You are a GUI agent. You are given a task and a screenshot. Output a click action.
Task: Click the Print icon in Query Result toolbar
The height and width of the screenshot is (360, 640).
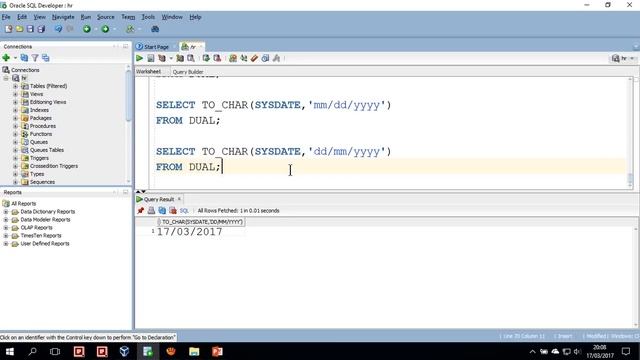click(x=151, y=211)
